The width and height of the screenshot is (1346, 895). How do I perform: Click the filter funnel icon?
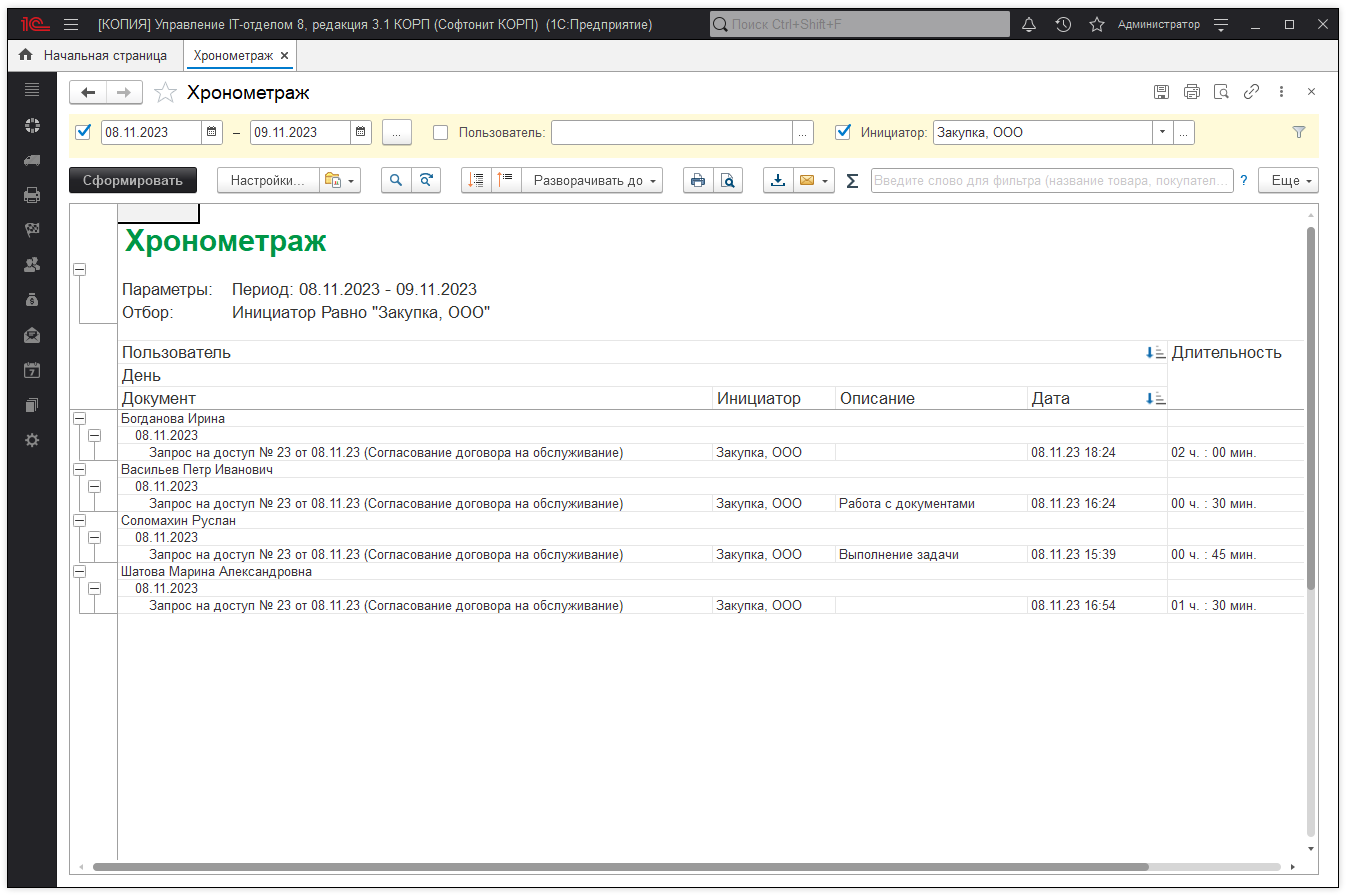click(1299, 132)
